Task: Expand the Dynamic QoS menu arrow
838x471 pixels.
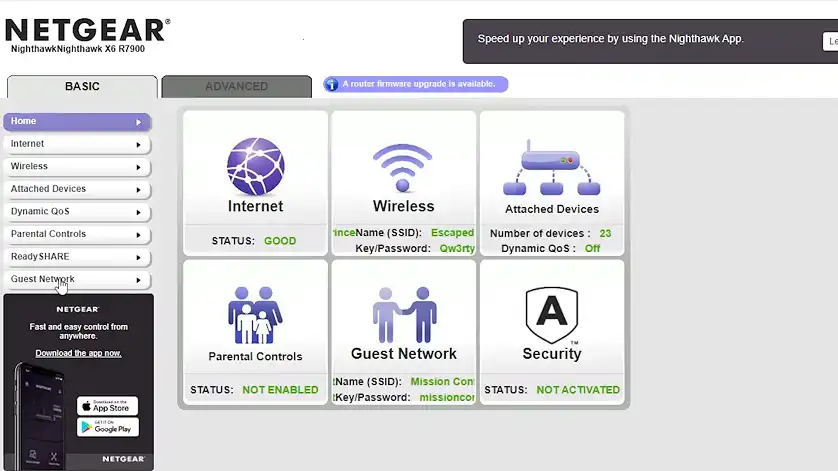Action: (138, 212)
